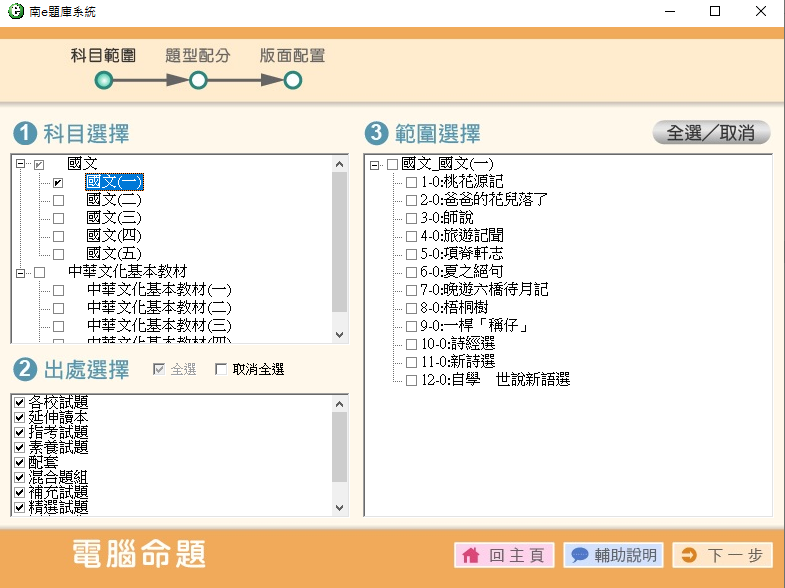Click the 版面配置 step circle
785x588 pixels.
(292, 80)
